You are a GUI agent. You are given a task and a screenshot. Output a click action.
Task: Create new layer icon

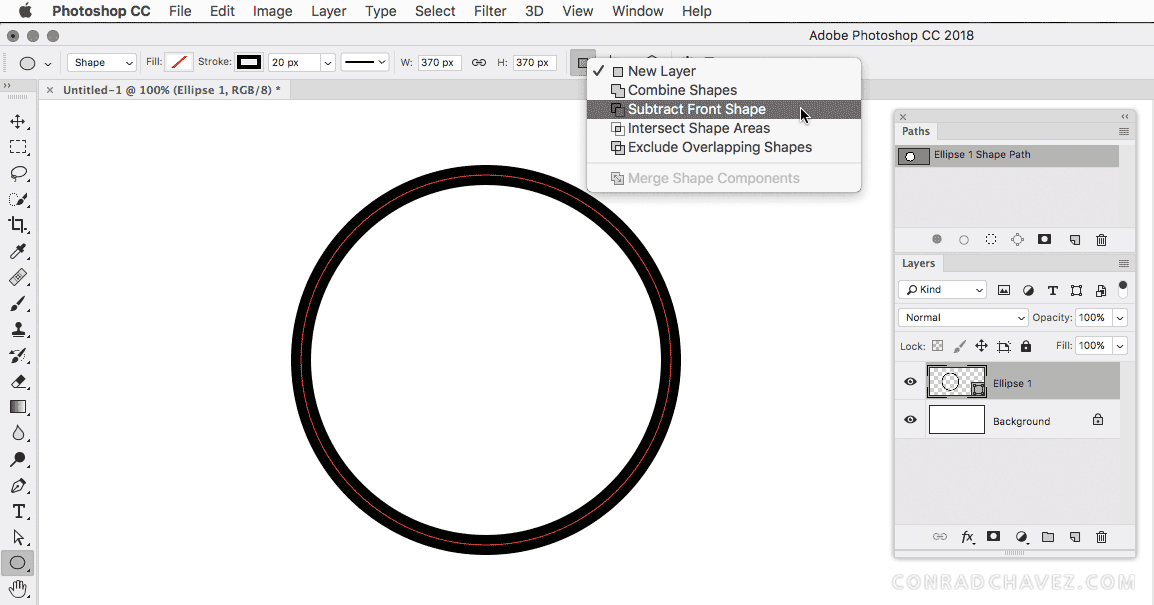coord(1075,537)
